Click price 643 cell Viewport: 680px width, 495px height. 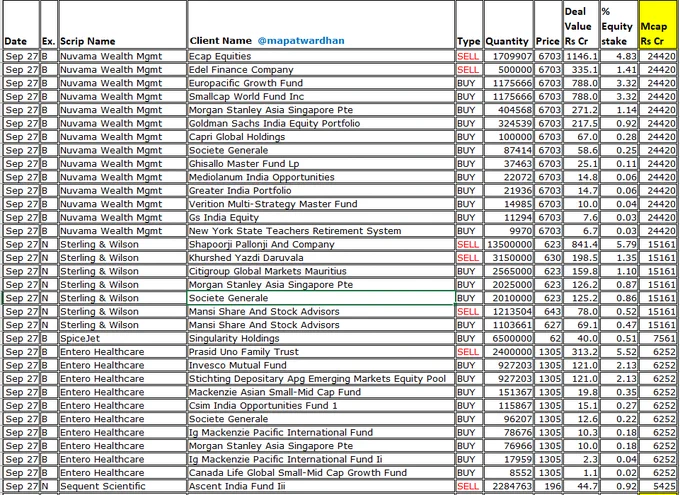548,311
